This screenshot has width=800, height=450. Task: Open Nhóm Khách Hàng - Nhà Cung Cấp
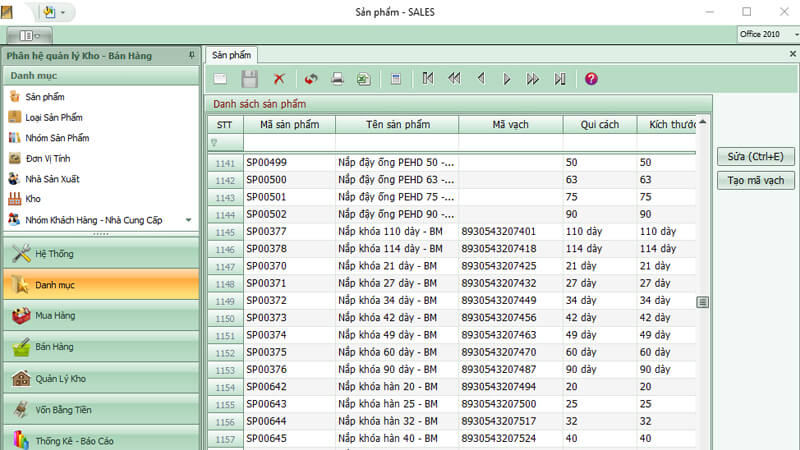(x=94, y=220)
